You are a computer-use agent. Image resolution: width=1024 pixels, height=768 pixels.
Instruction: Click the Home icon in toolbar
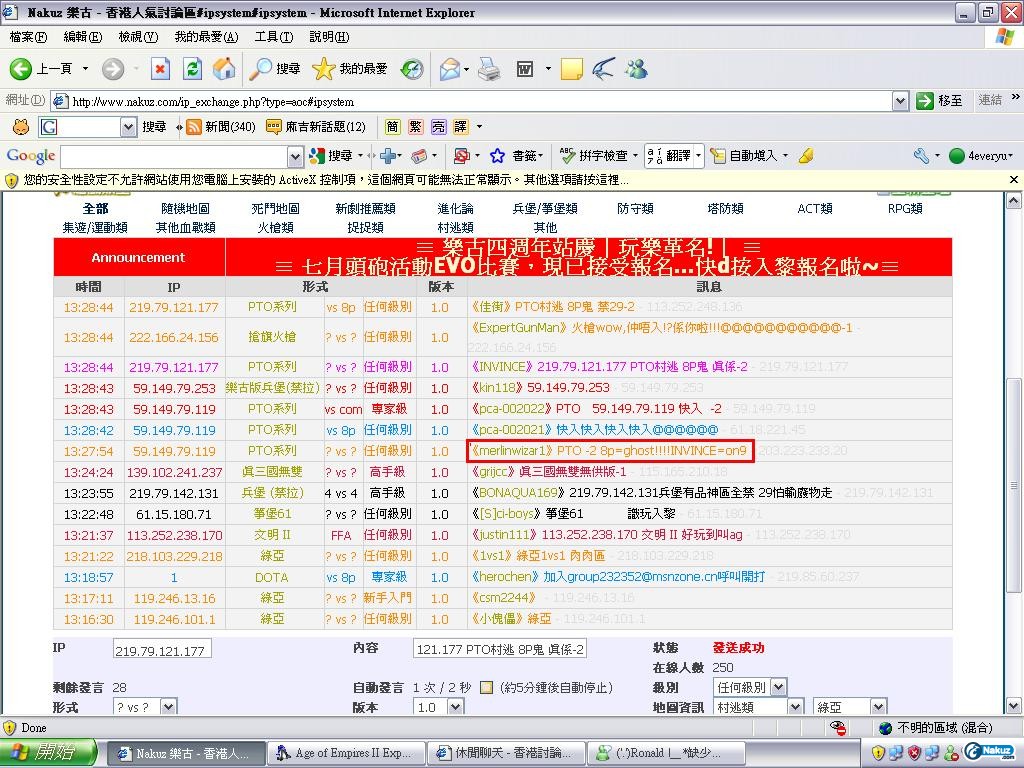pos(224,69)
